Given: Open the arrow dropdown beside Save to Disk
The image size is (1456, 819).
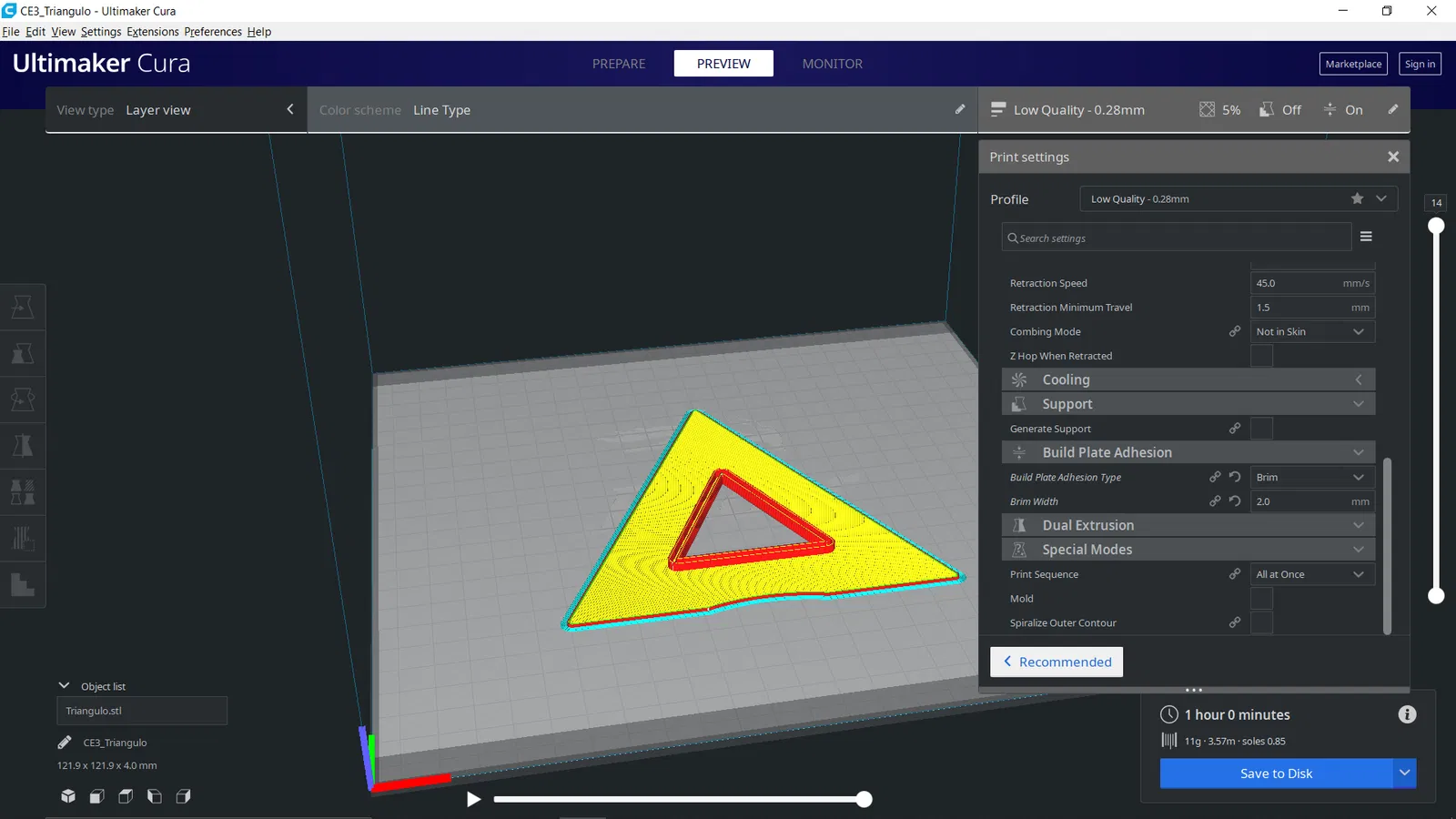Looking at the screenshot, I should (x=1405, y=773).
